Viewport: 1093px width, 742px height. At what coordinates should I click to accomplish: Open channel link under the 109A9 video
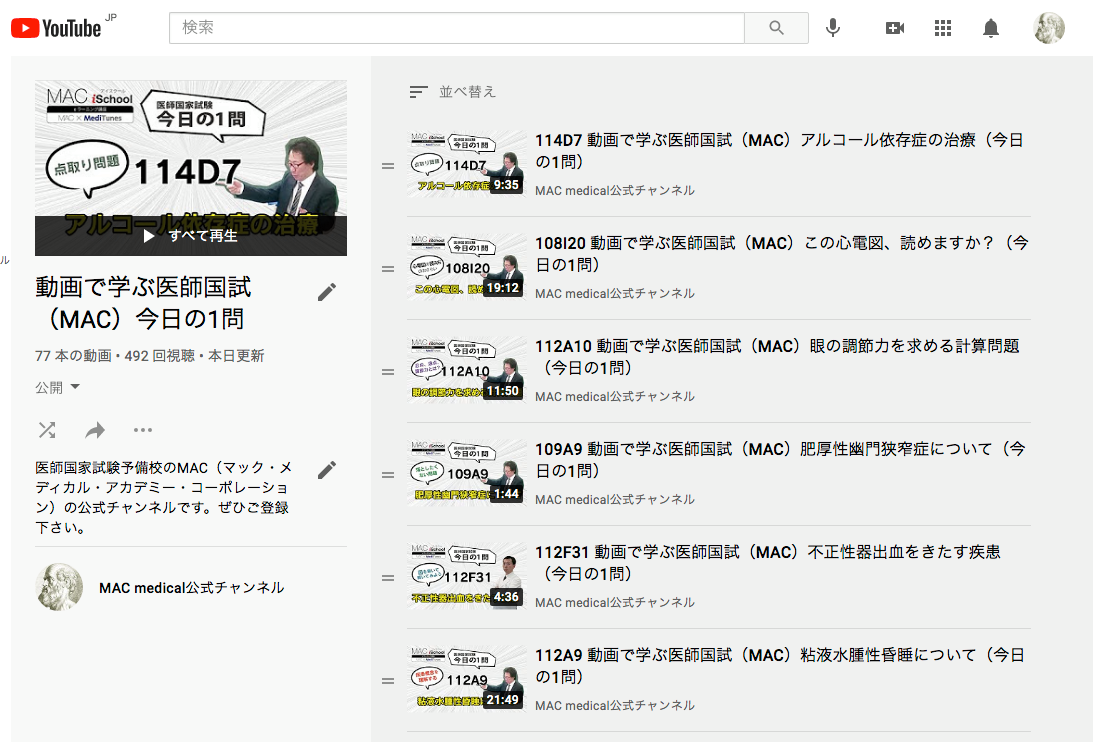(x=615, y=499)
